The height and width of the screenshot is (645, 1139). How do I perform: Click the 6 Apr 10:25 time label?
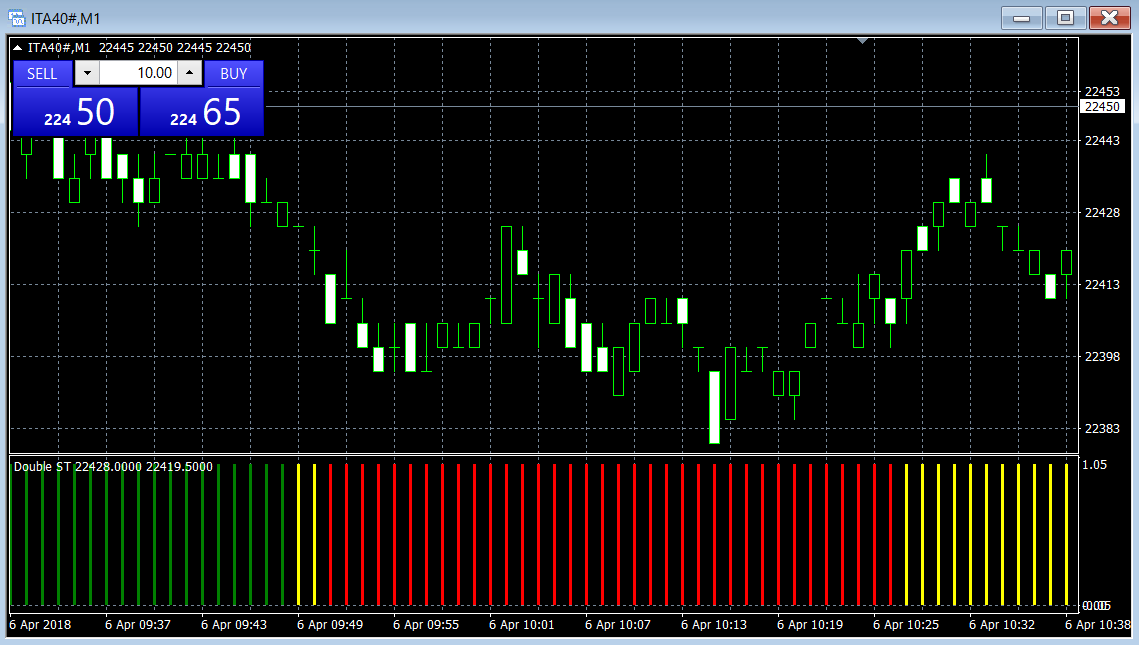pos(905,624)
